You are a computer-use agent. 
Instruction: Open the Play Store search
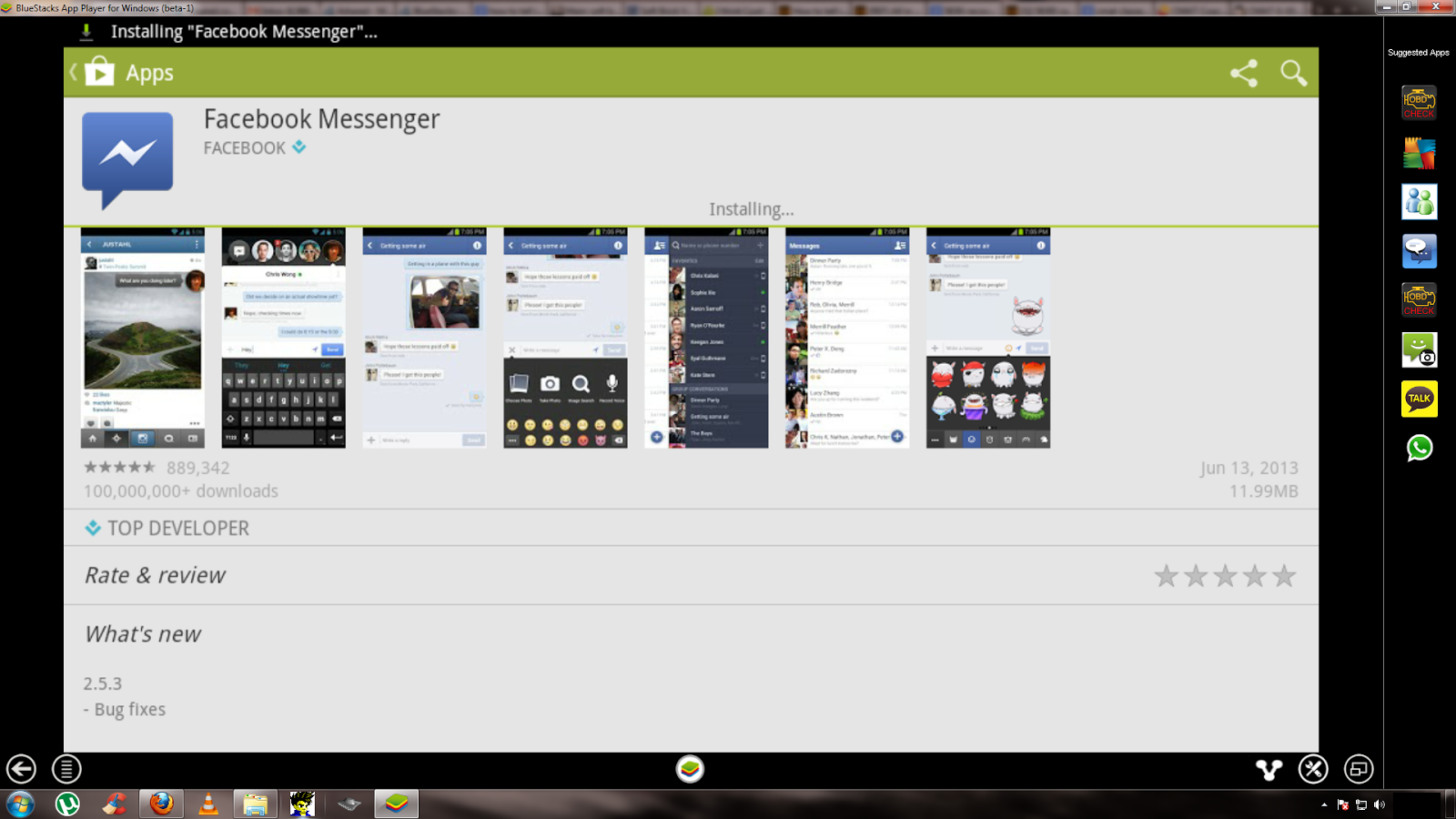(1293, 73)
